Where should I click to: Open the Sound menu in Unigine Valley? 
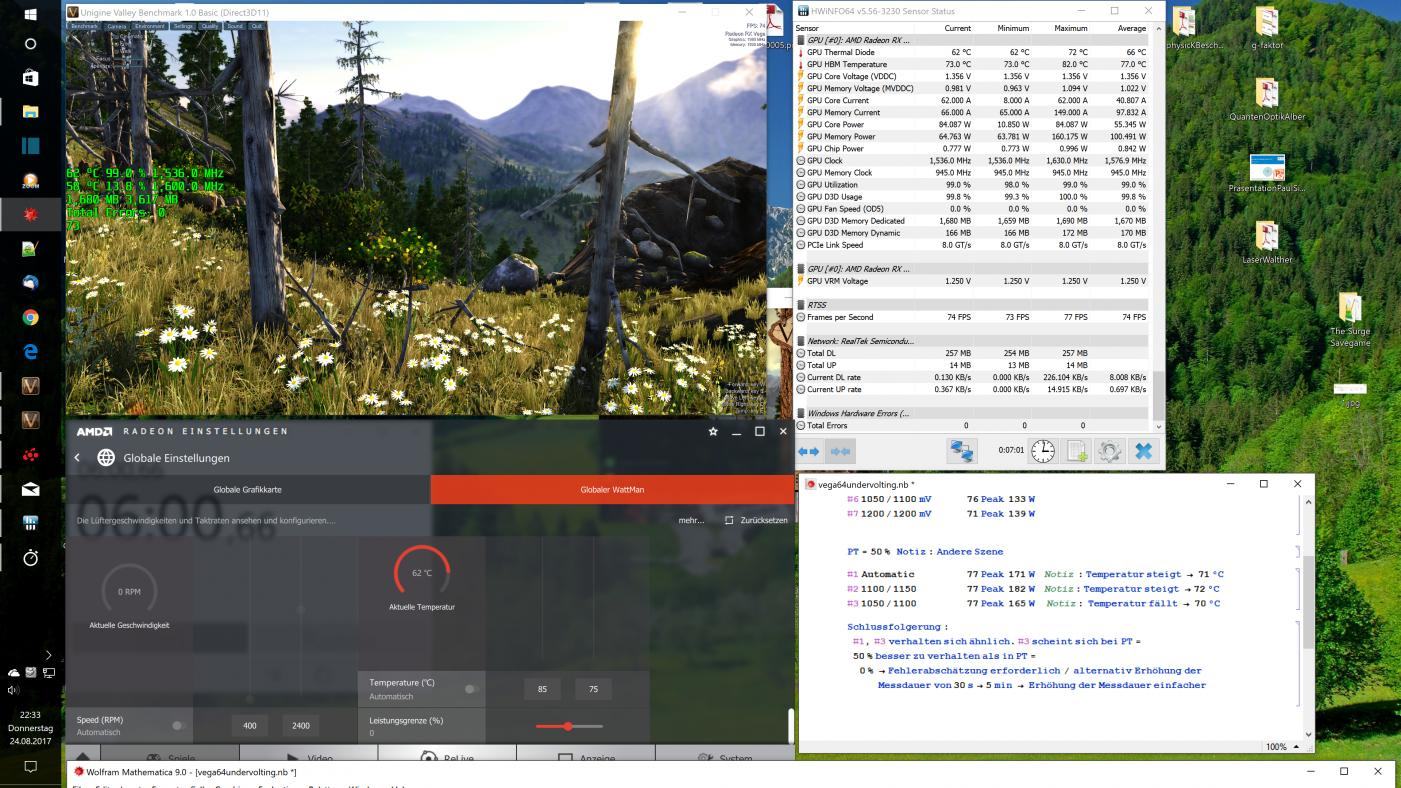click(235, 26)
